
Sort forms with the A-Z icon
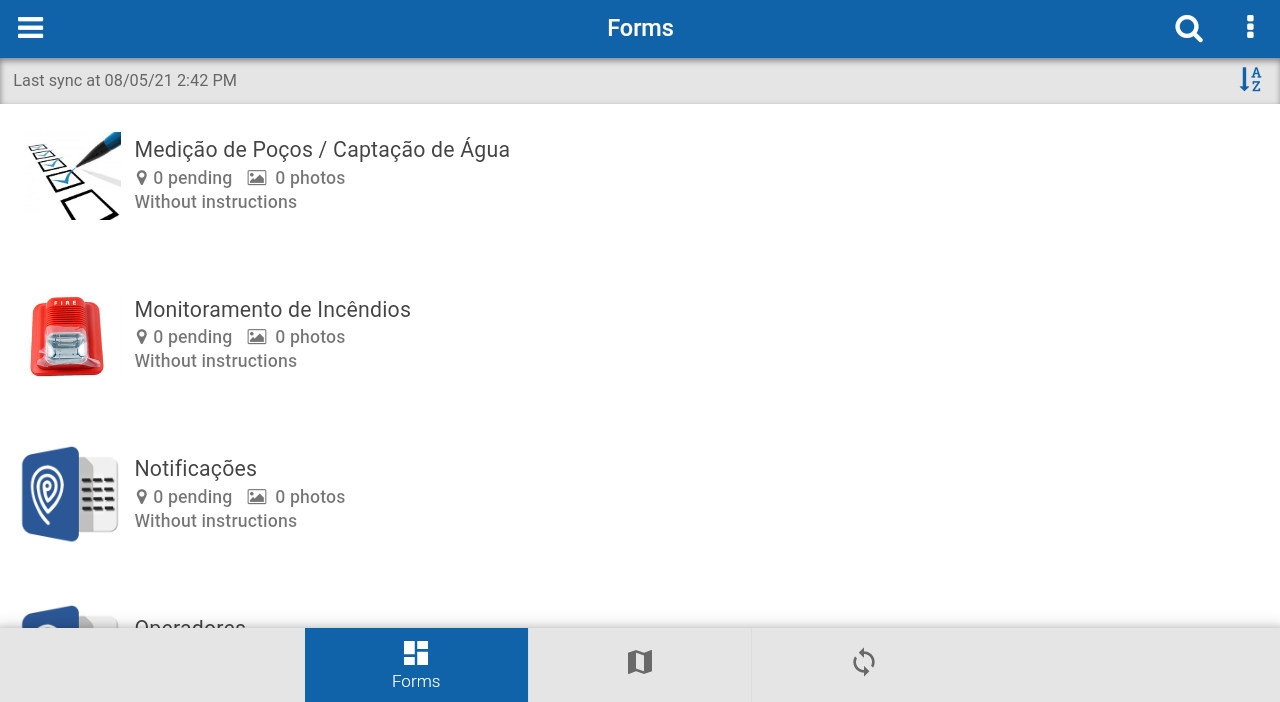click(x=1250, y=80)
